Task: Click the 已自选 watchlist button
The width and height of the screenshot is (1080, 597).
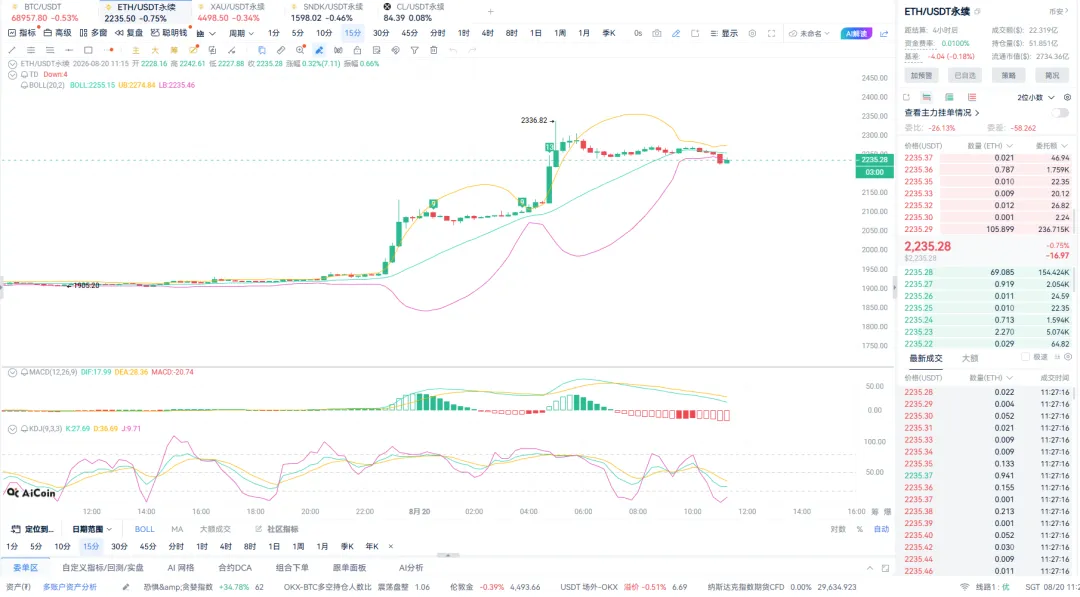Action: [965, 76]
